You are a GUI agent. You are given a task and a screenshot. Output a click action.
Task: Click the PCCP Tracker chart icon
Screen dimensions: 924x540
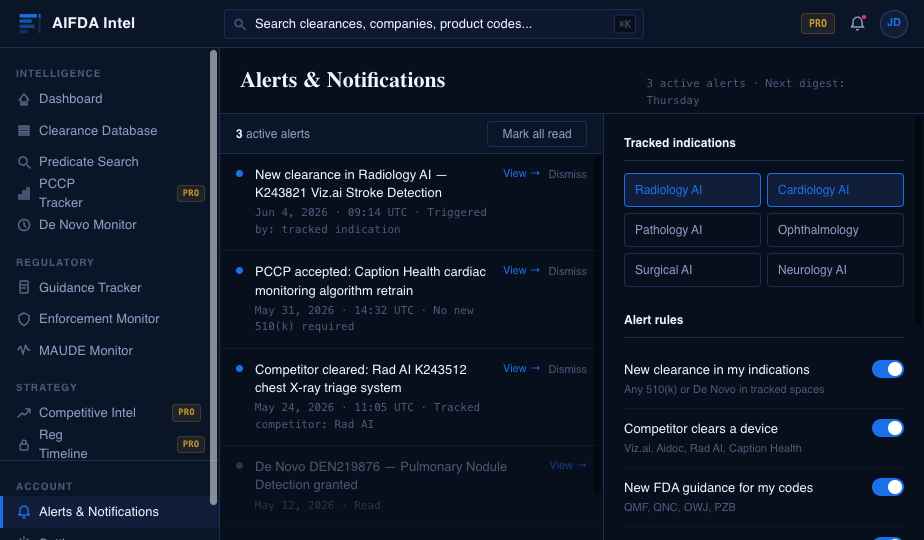point(24,193)
